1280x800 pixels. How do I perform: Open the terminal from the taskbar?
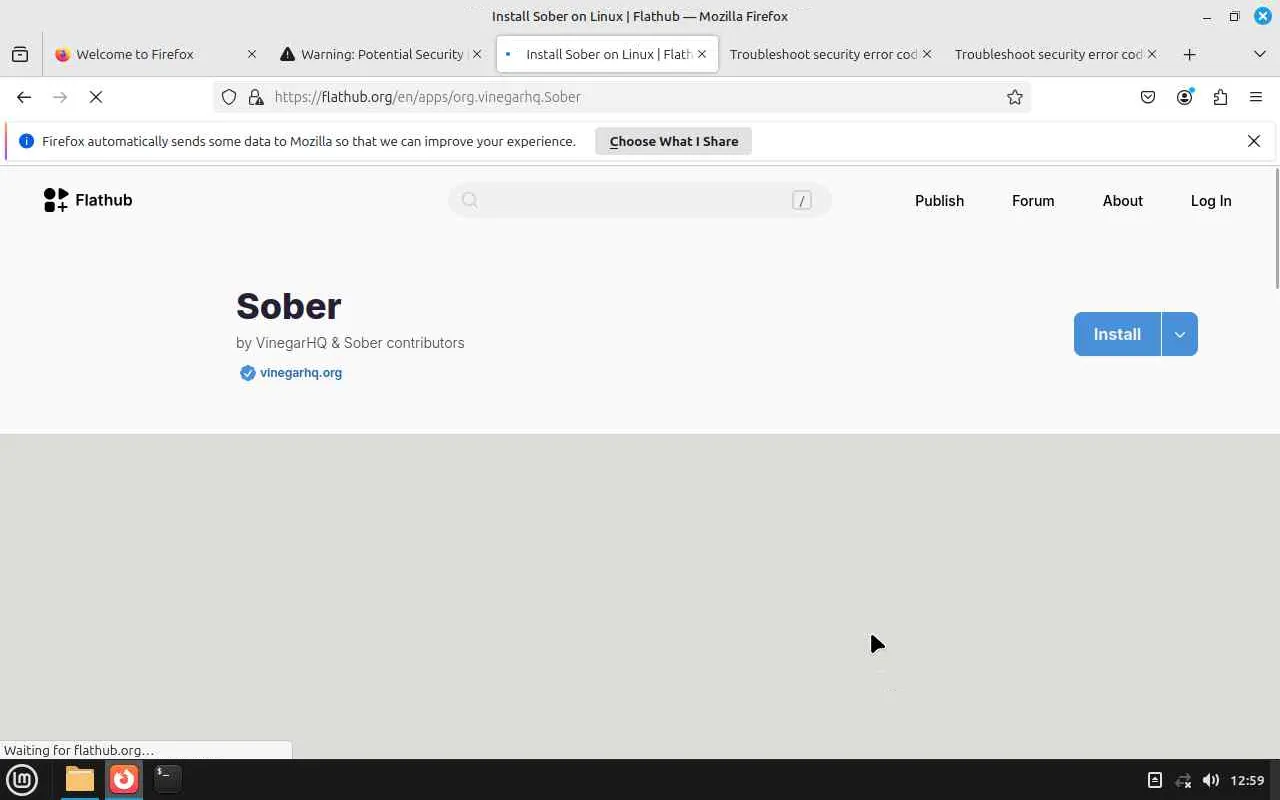click(x=168, y=779)
